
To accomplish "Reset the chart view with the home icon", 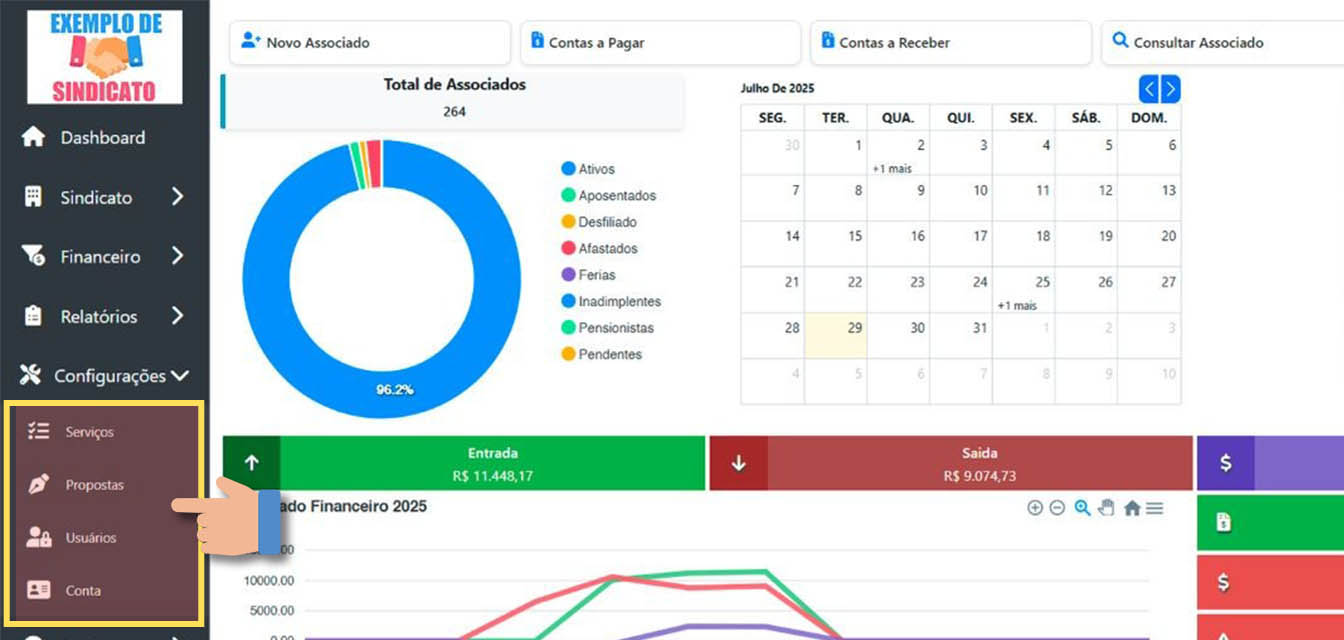I will tap(1130, 508).
